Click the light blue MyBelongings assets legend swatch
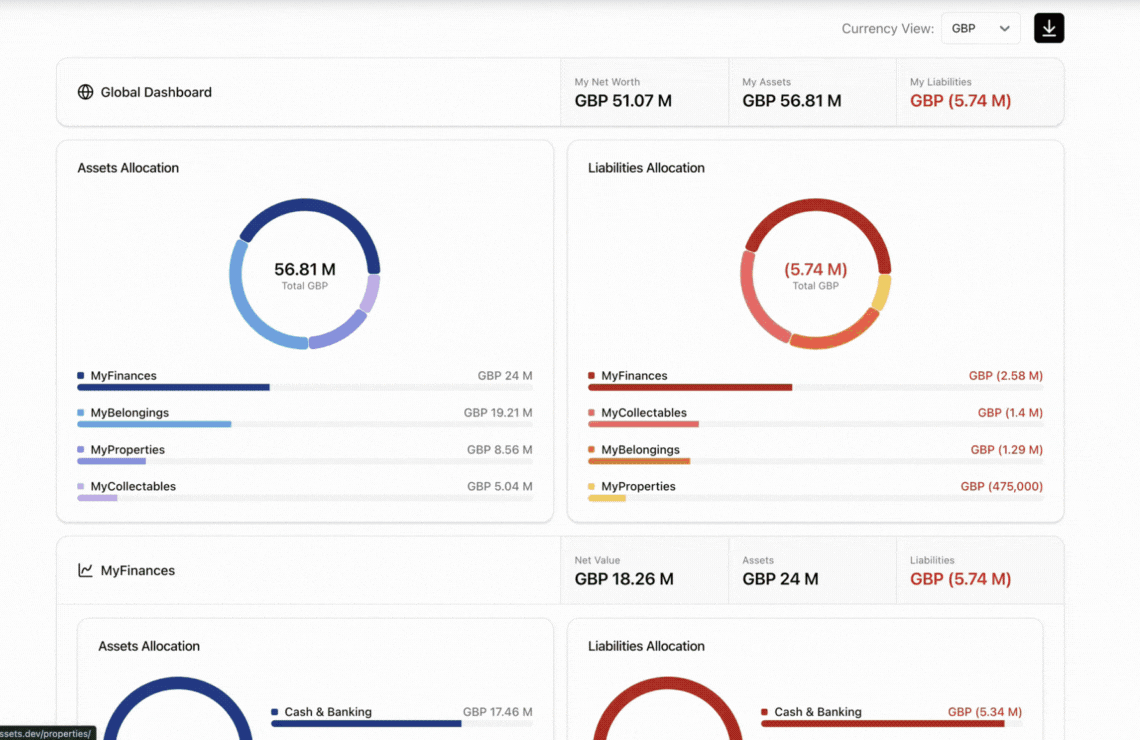 pyautogui.click(x=81, y=413)
